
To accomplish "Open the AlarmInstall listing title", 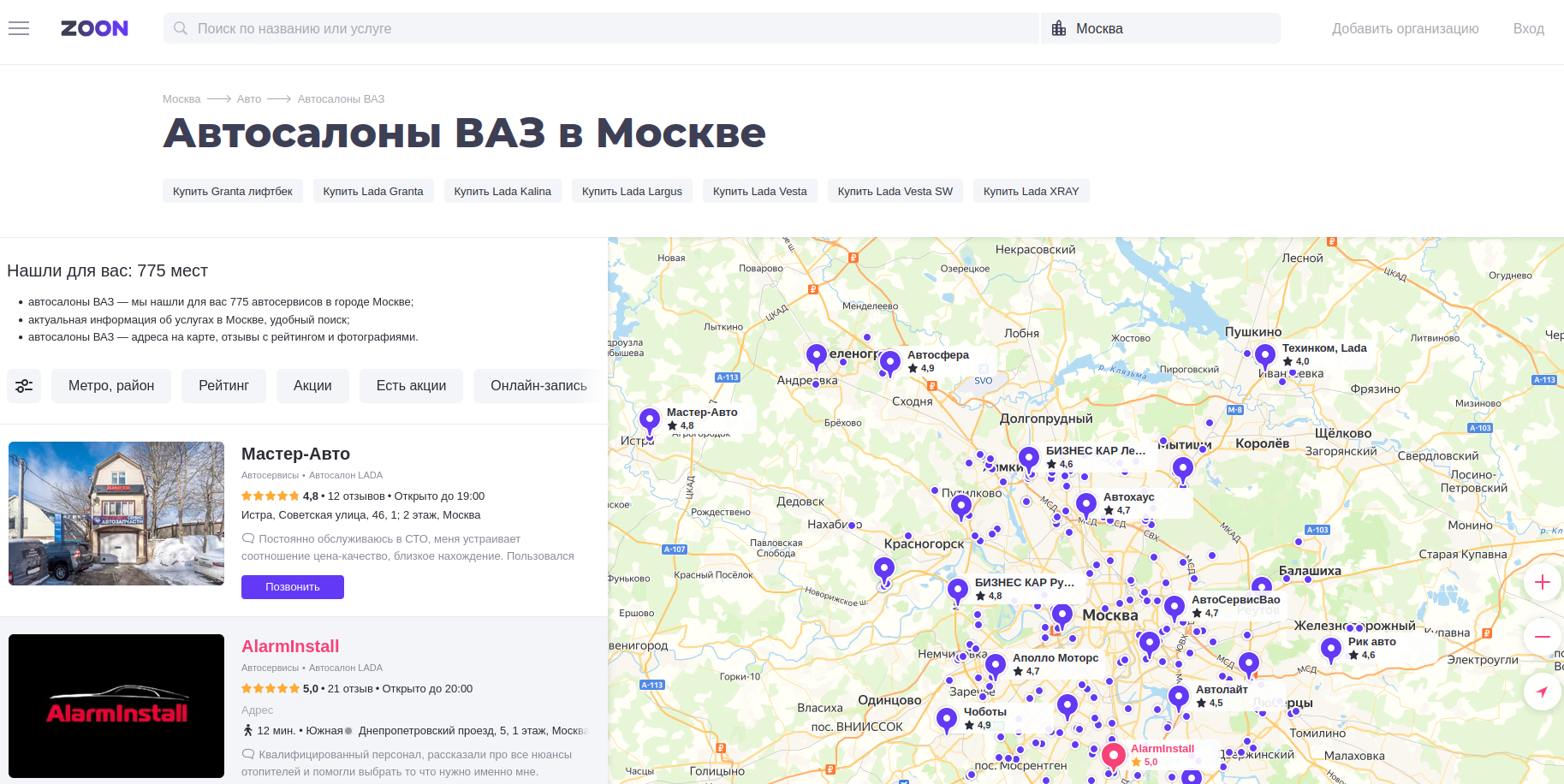I will (x=290, y=646).
